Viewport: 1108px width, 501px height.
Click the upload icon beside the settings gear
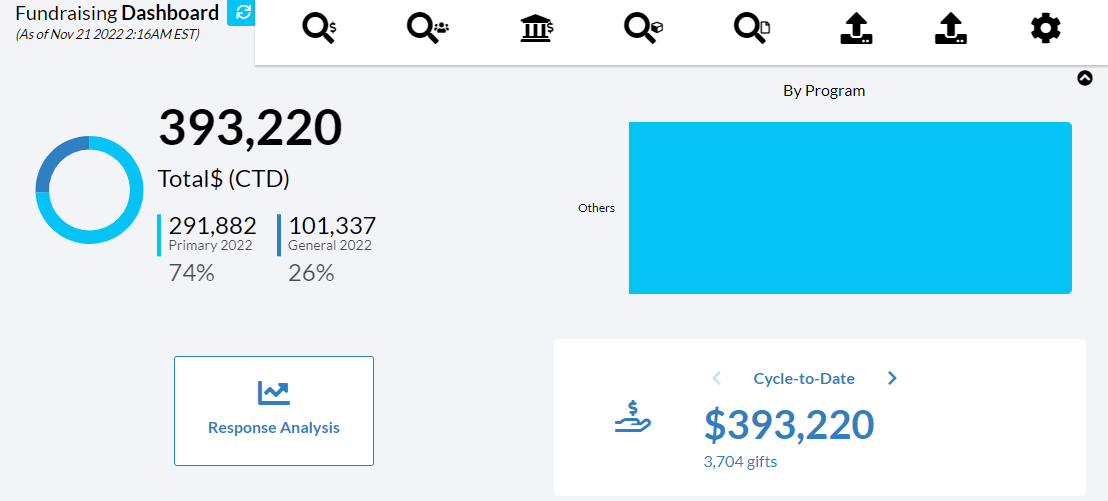point(950,29)
